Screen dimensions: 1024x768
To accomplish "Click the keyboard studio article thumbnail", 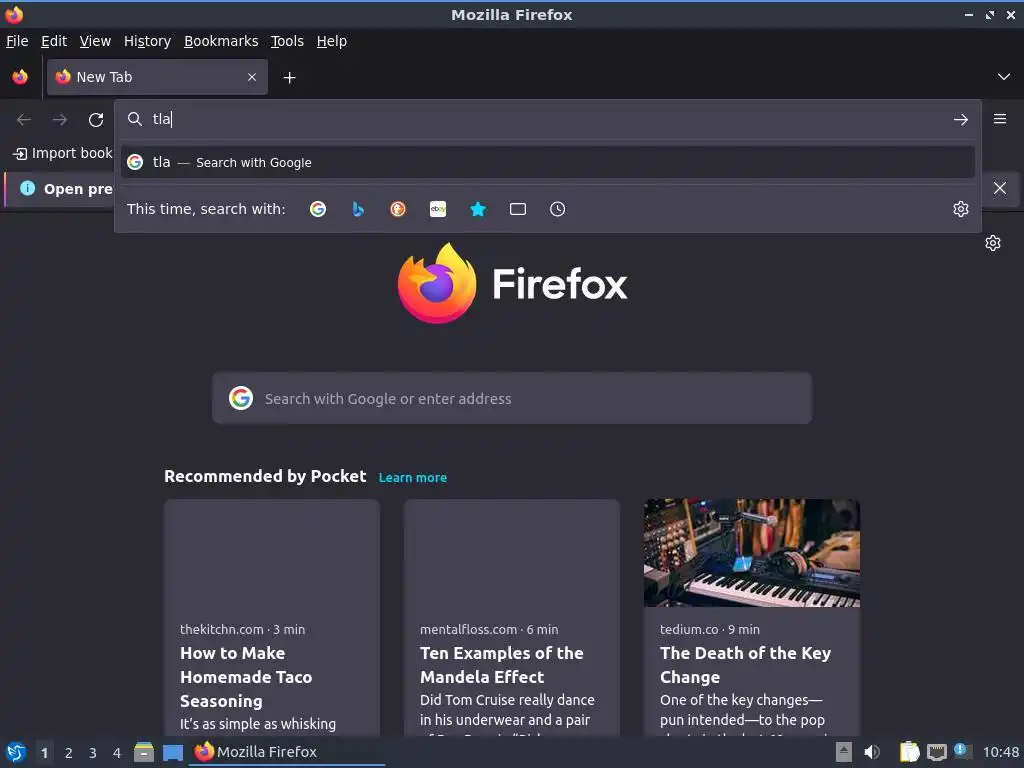I will click(x=752, y=553).
